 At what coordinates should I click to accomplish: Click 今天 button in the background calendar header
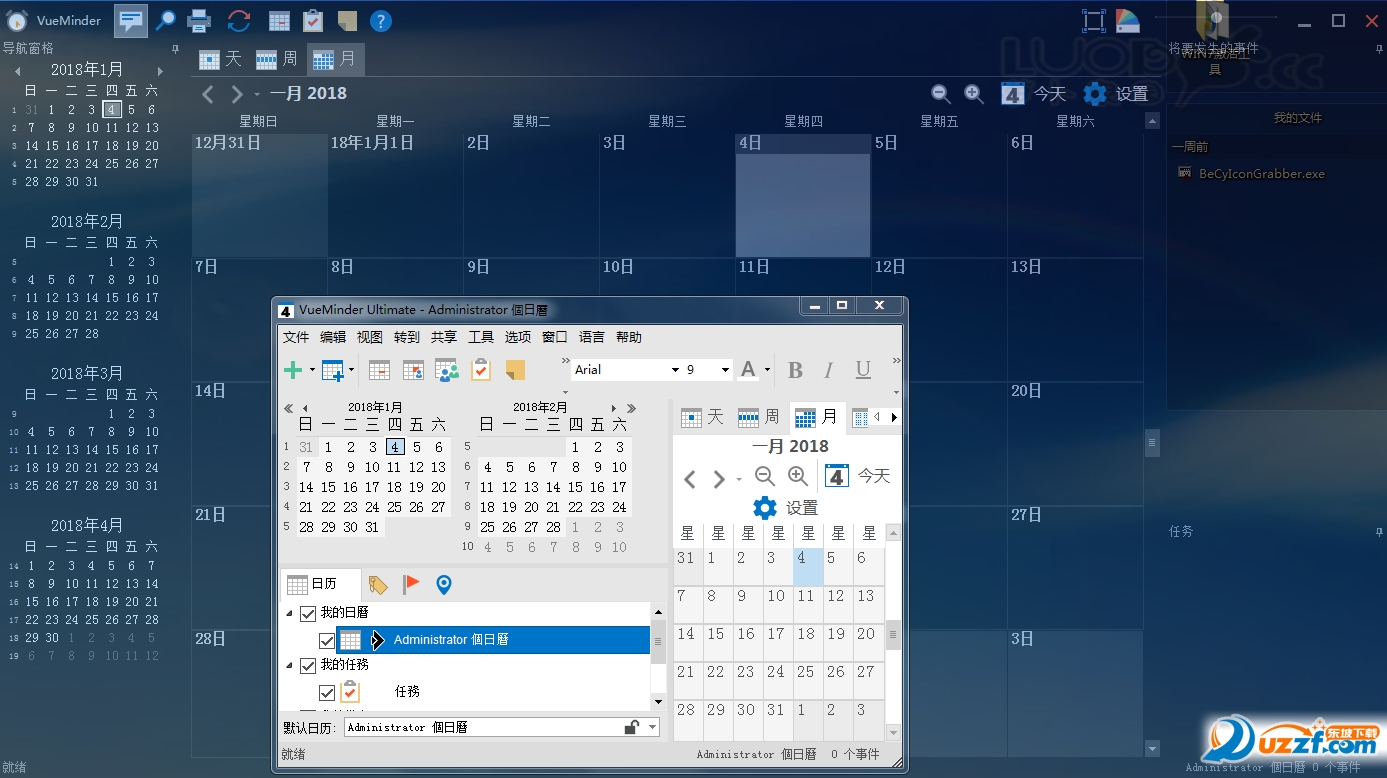1033,93
